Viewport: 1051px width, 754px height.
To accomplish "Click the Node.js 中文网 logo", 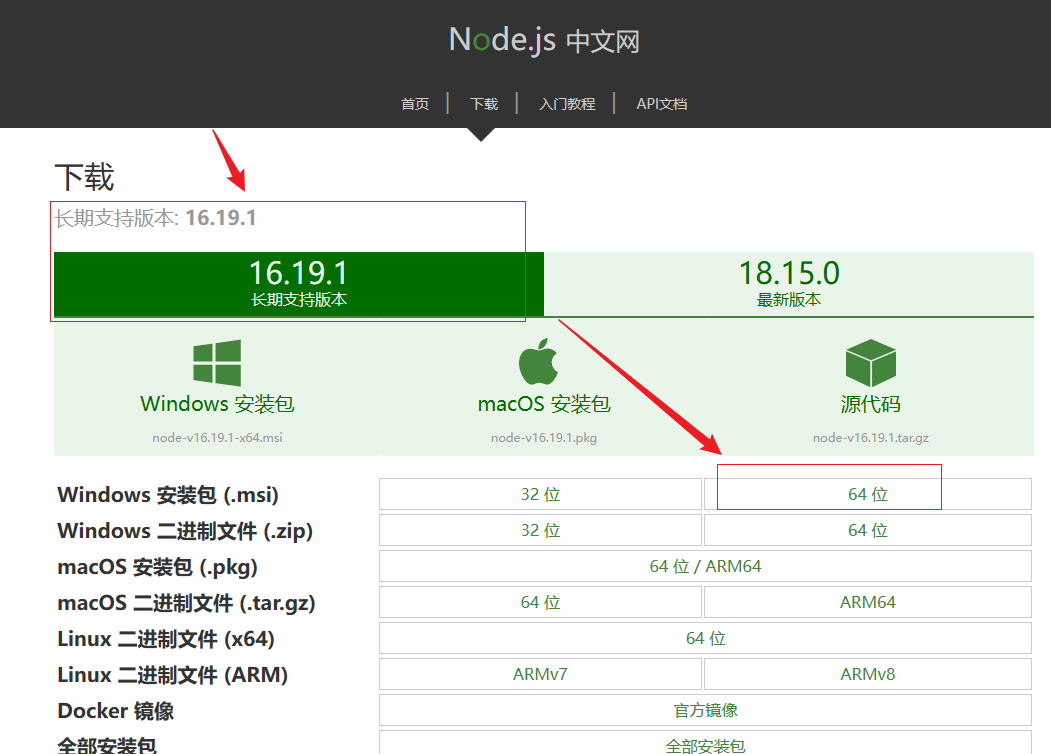I will (x=543, y=40).
